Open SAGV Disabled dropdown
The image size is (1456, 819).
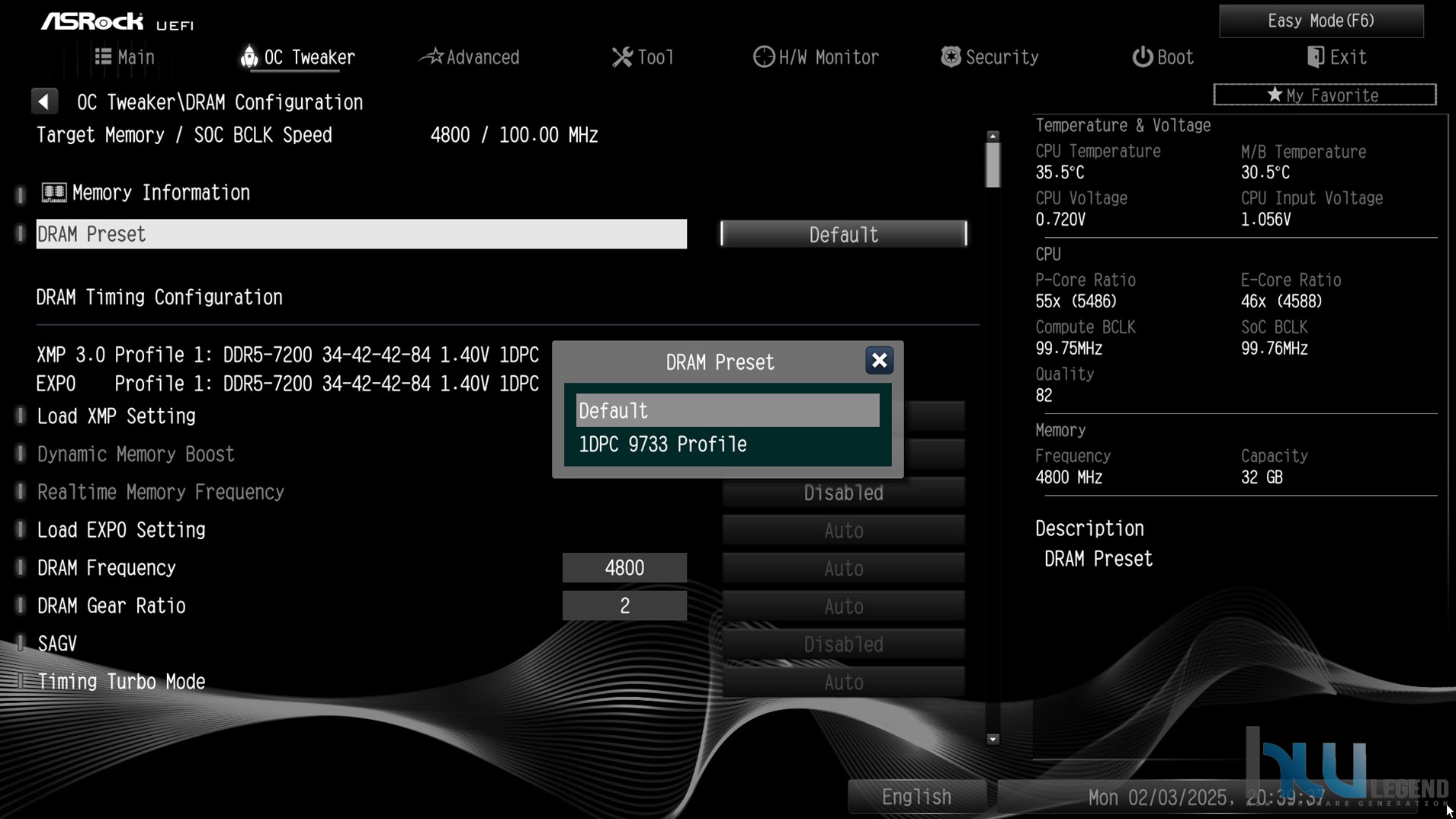(843, 644)
